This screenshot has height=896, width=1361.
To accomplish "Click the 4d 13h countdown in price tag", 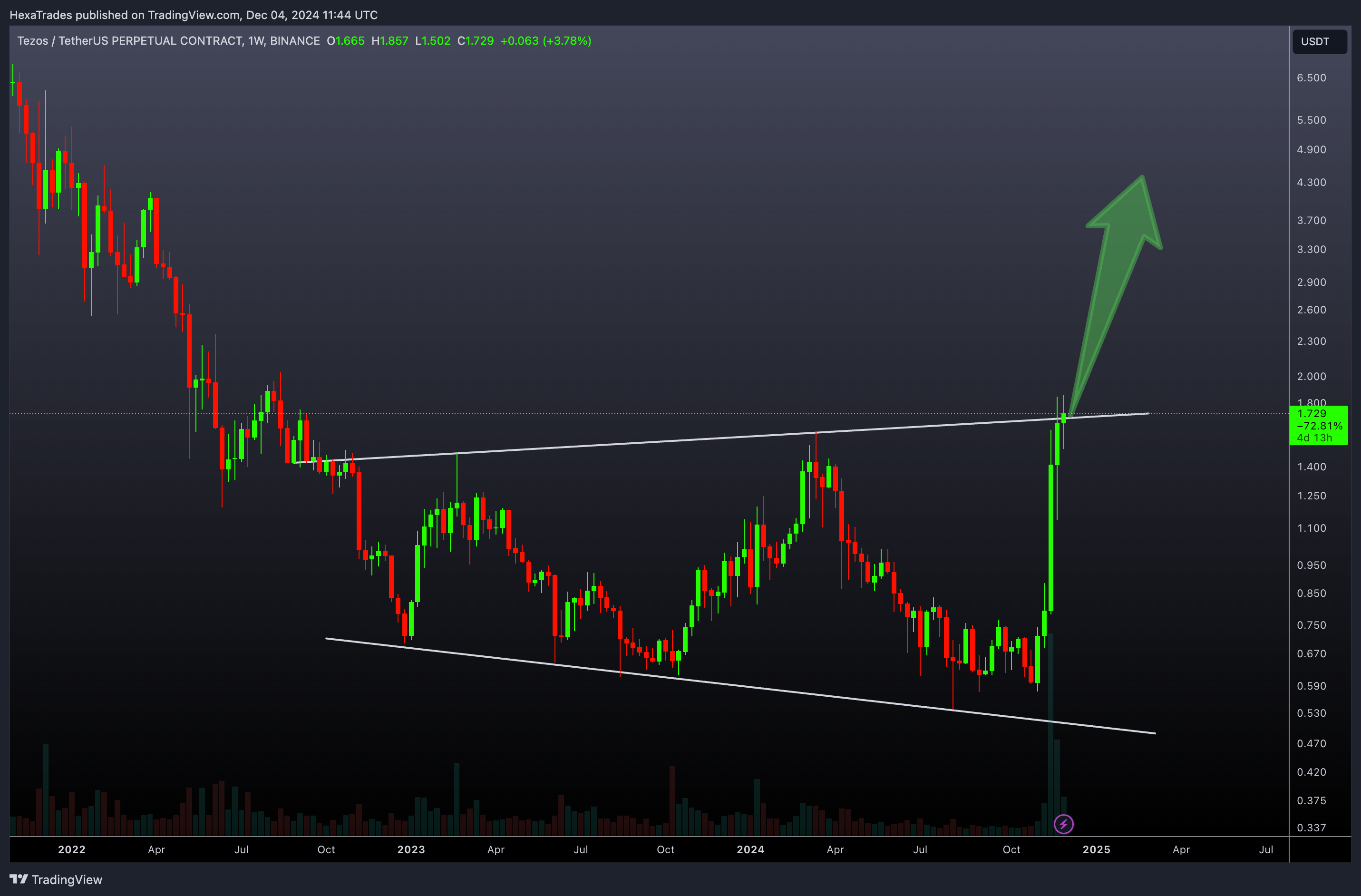I will 1314,438.
